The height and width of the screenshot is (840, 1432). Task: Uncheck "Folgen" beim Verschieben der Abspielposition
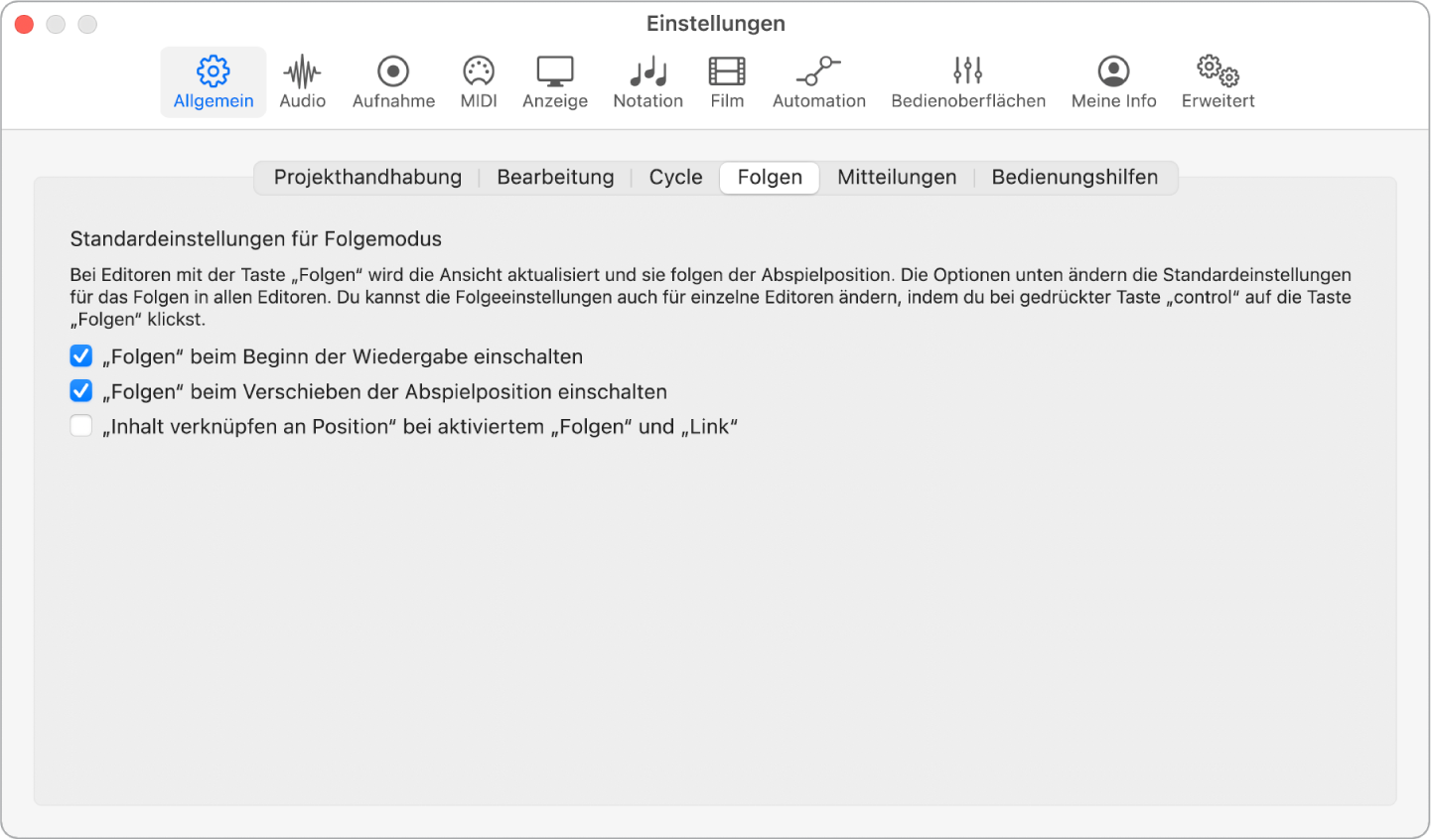80,391
